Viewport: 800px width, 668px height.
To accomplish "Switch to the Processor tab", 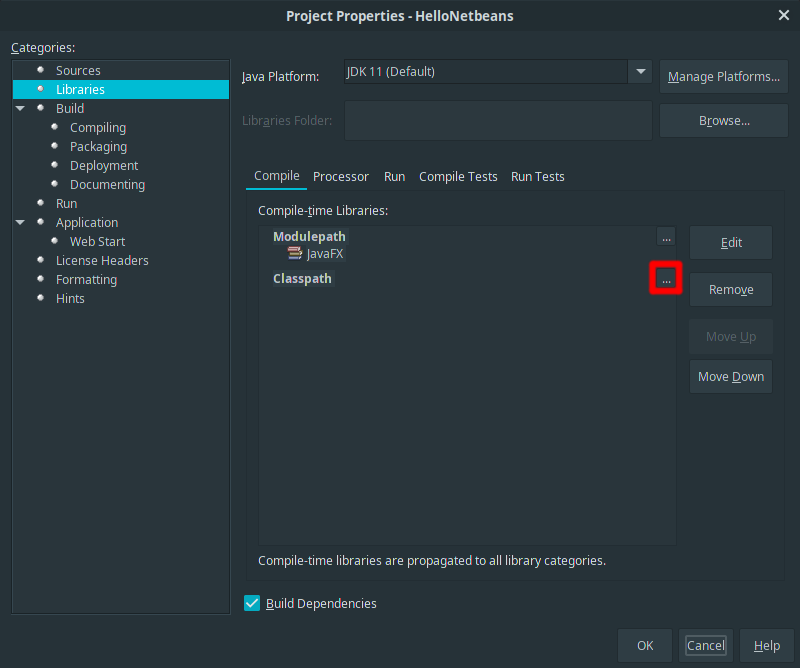I will (x=341, y=176).
